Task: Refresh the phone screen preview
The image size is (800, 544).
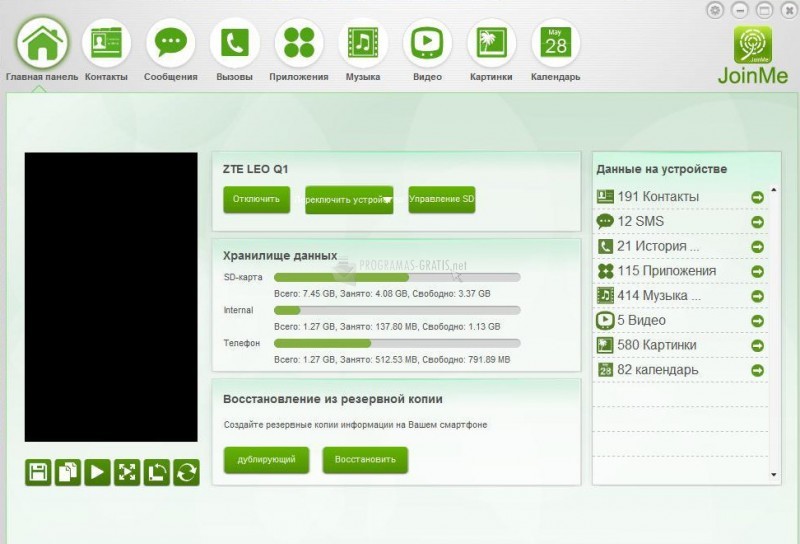Action: 186,472
